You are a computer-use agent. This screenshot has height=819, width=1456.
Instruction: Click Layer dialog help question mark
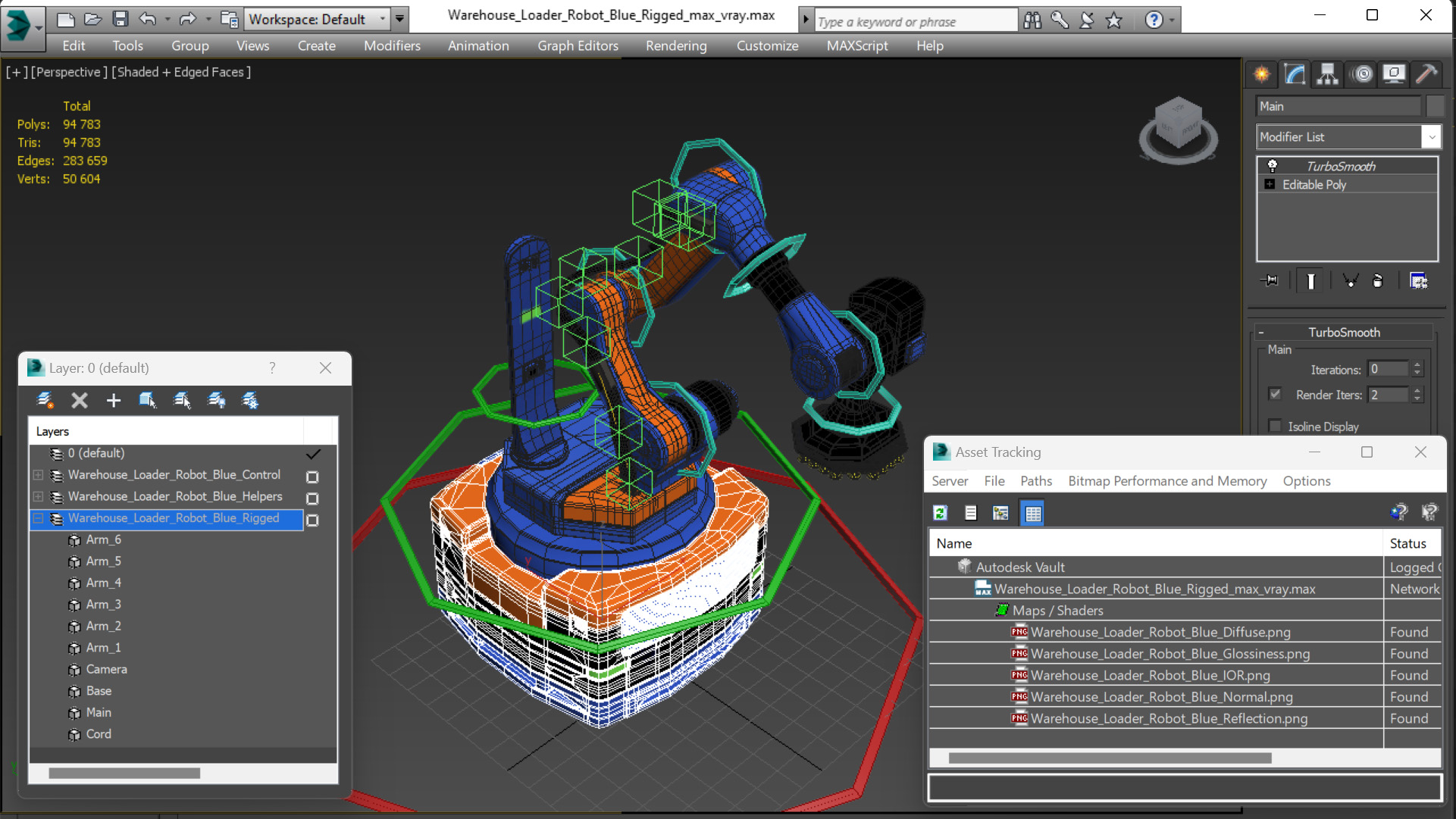coord(272,367)
